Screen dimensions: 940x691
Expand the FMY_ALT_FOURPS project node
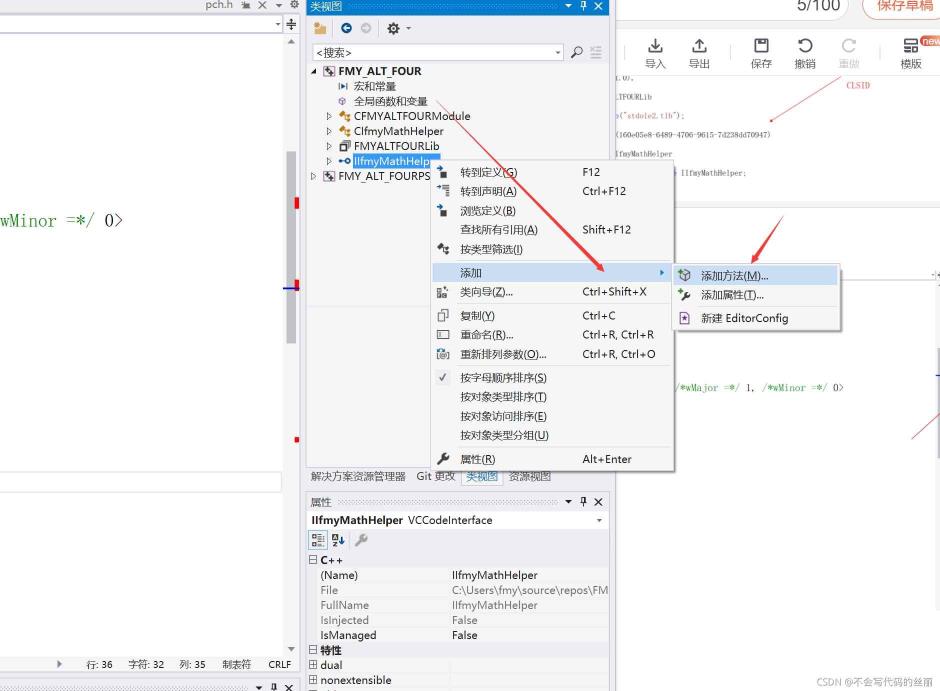click(x=314, y=176)
